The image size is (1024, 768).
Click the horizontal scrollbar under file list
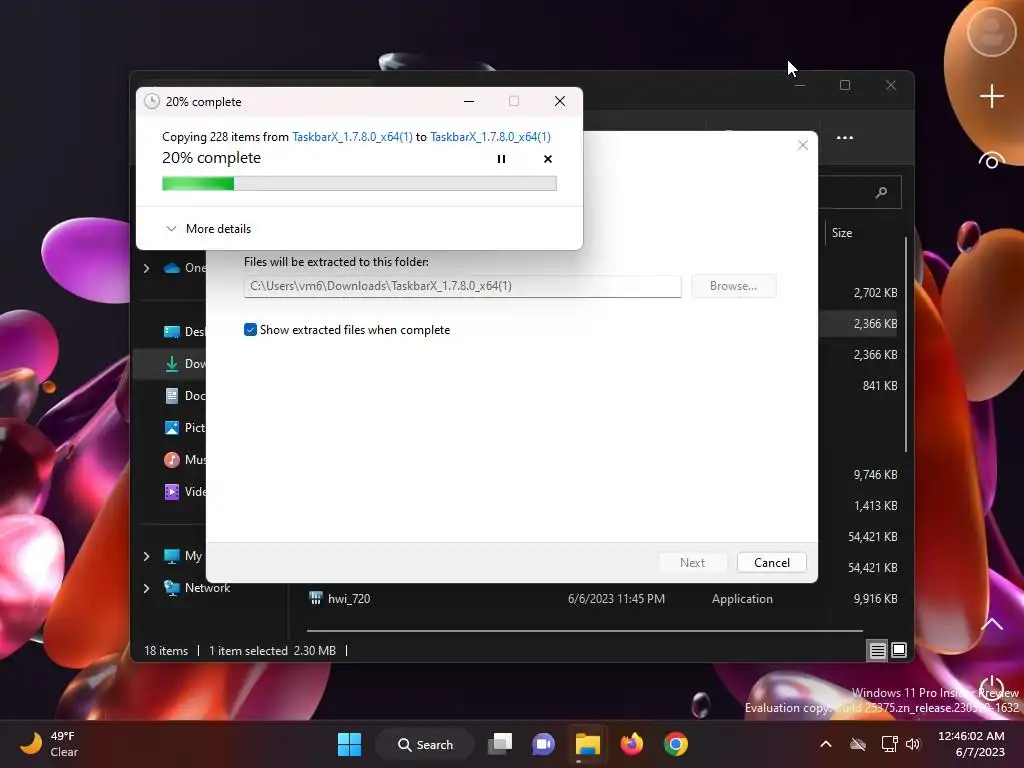(584, 631)
